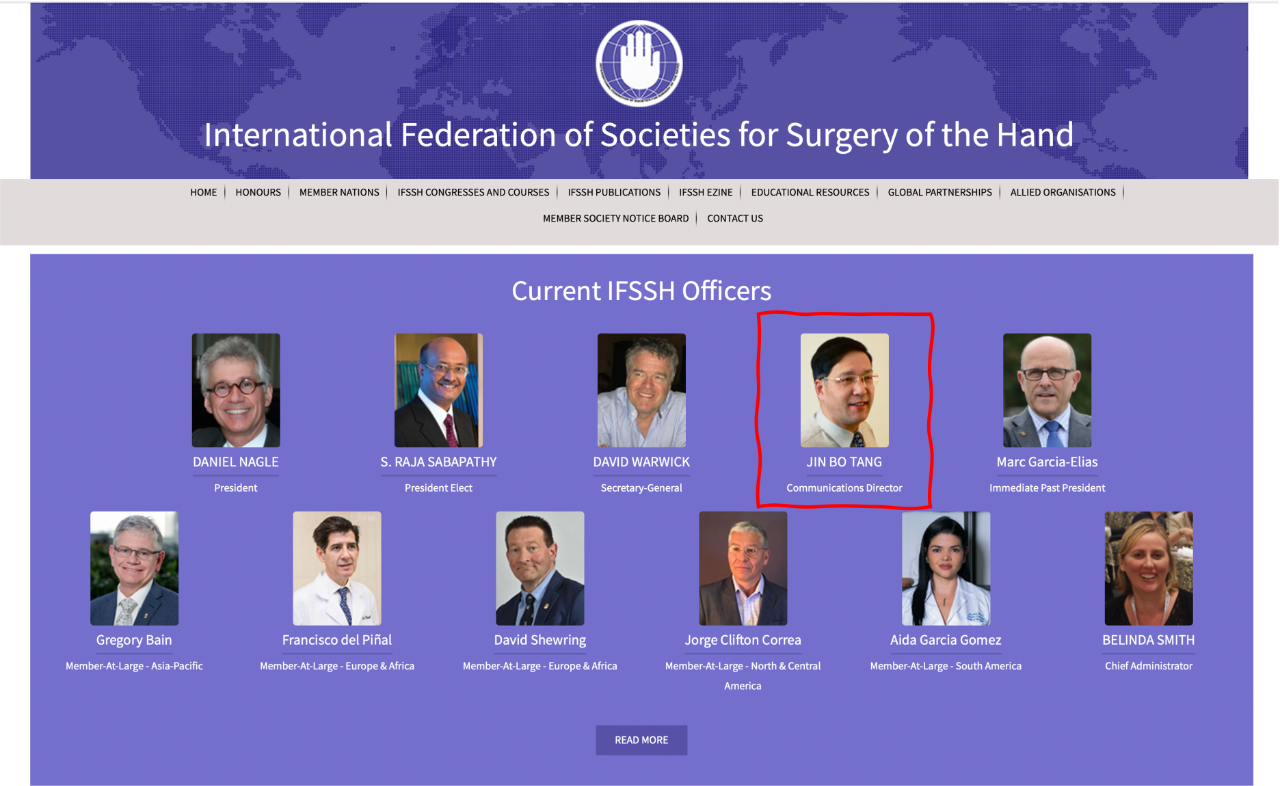
Task: Open GLOBAL PARTNERSHIPS menu item
Action: (x=940, y=192)
